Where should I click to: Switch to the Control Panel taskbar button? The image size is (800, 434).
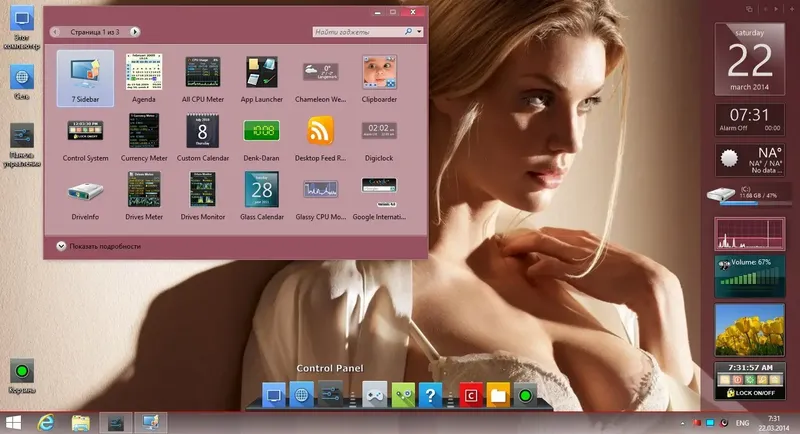(x=116, y=423)
